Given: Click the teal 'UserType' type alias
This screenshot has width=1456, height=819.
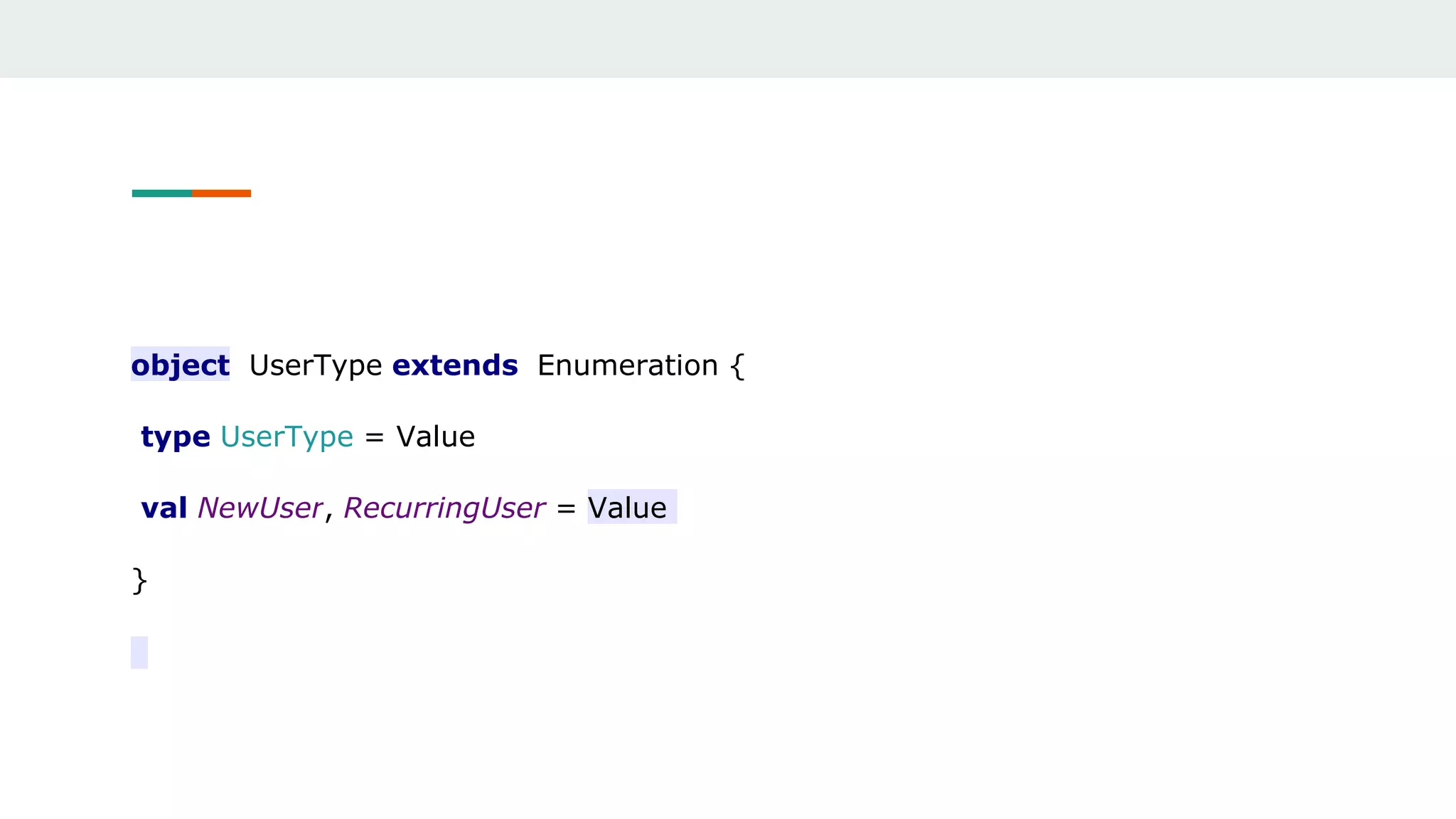Looking at the screenshot, I should tap(287, 437).
